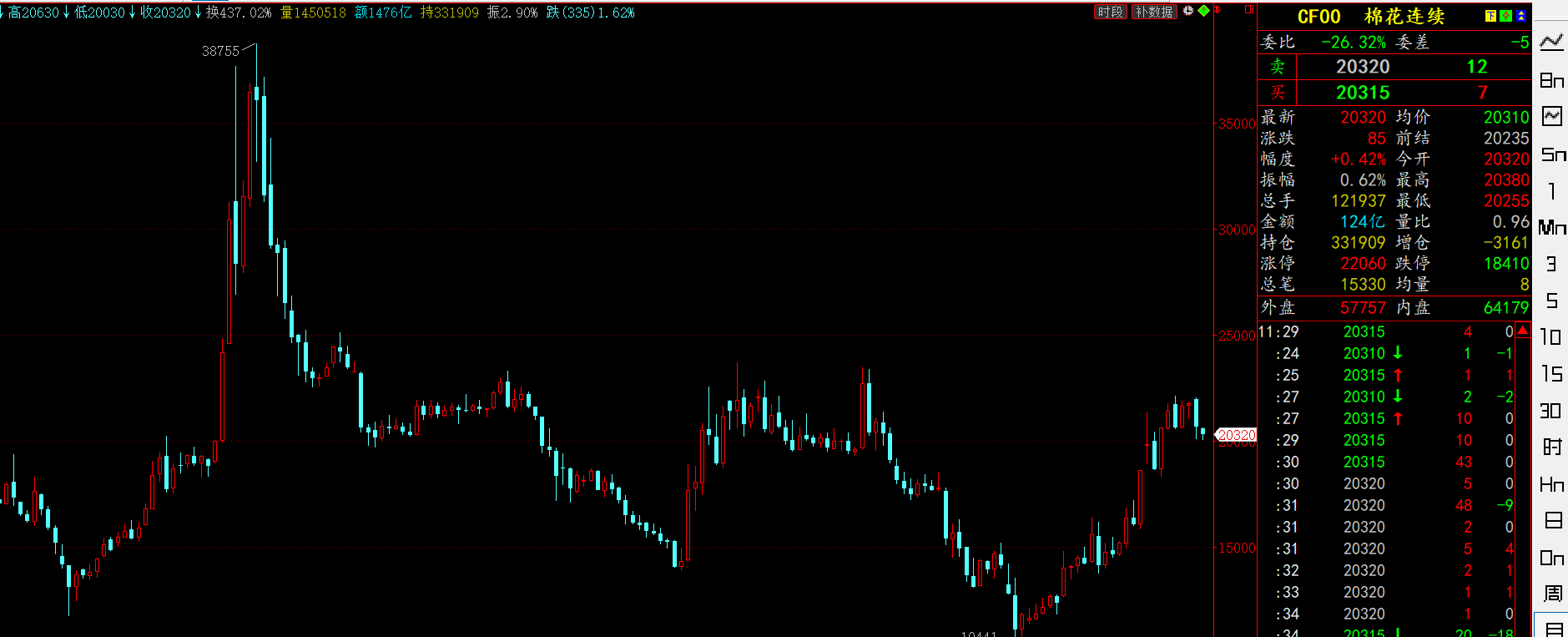Click the 外盘 value 57757
This screenshot has width=1568, height=637.
pyautogui.click(x=1363, y=308)
